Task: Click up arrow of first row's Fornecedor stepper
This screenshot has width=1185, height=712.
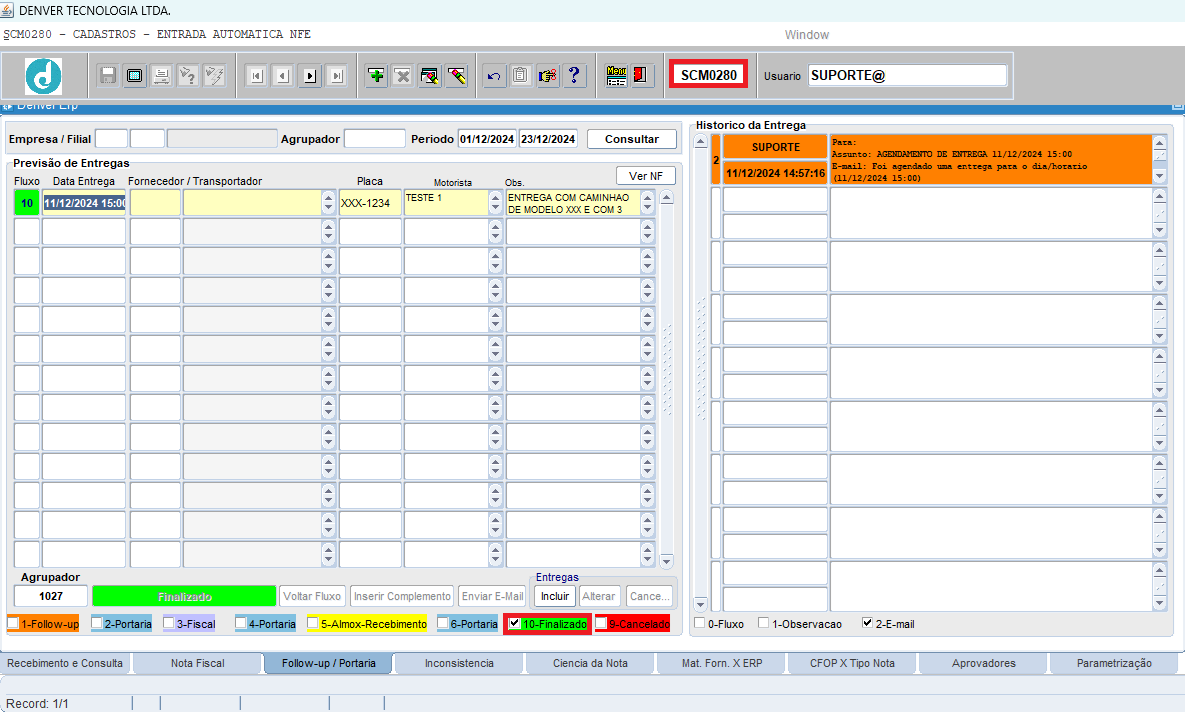Action: (328, 197)
